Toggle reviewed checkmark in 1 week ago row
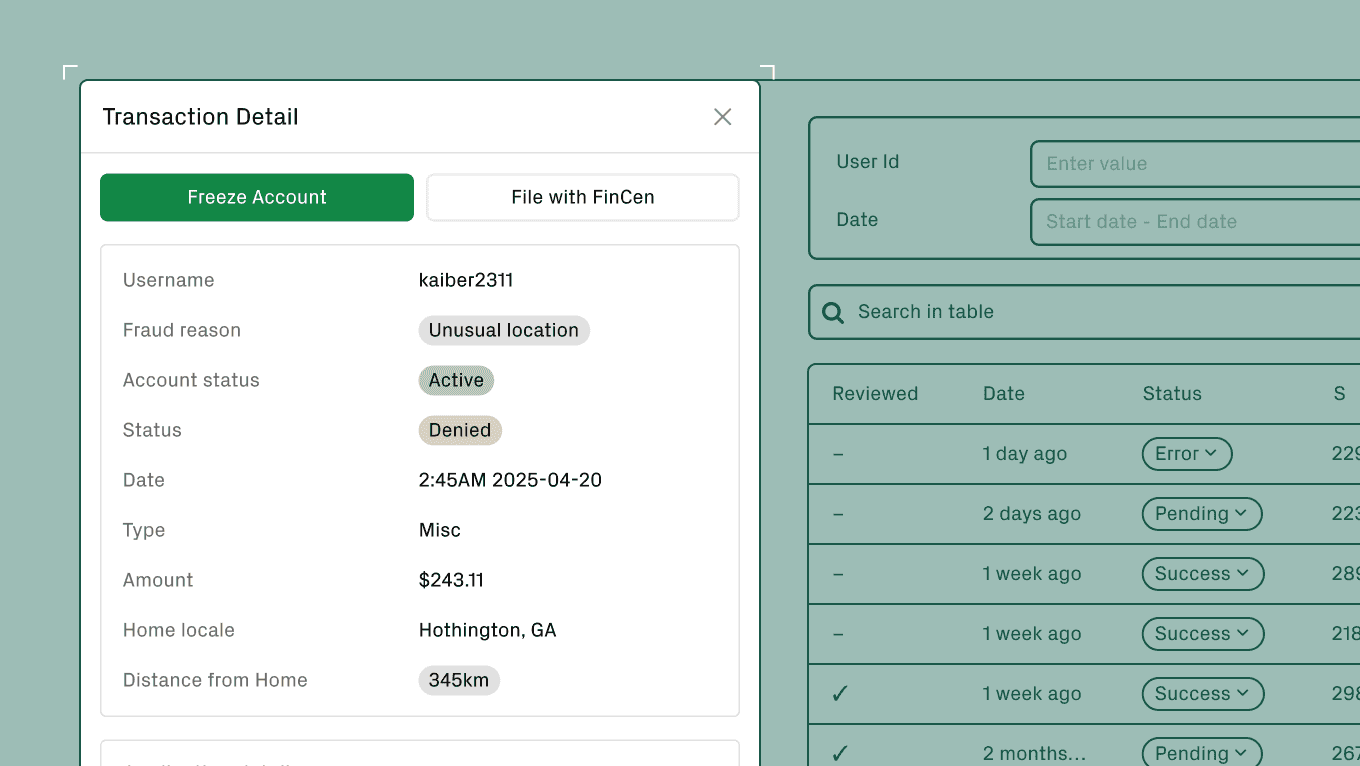 tap(840, 694)
